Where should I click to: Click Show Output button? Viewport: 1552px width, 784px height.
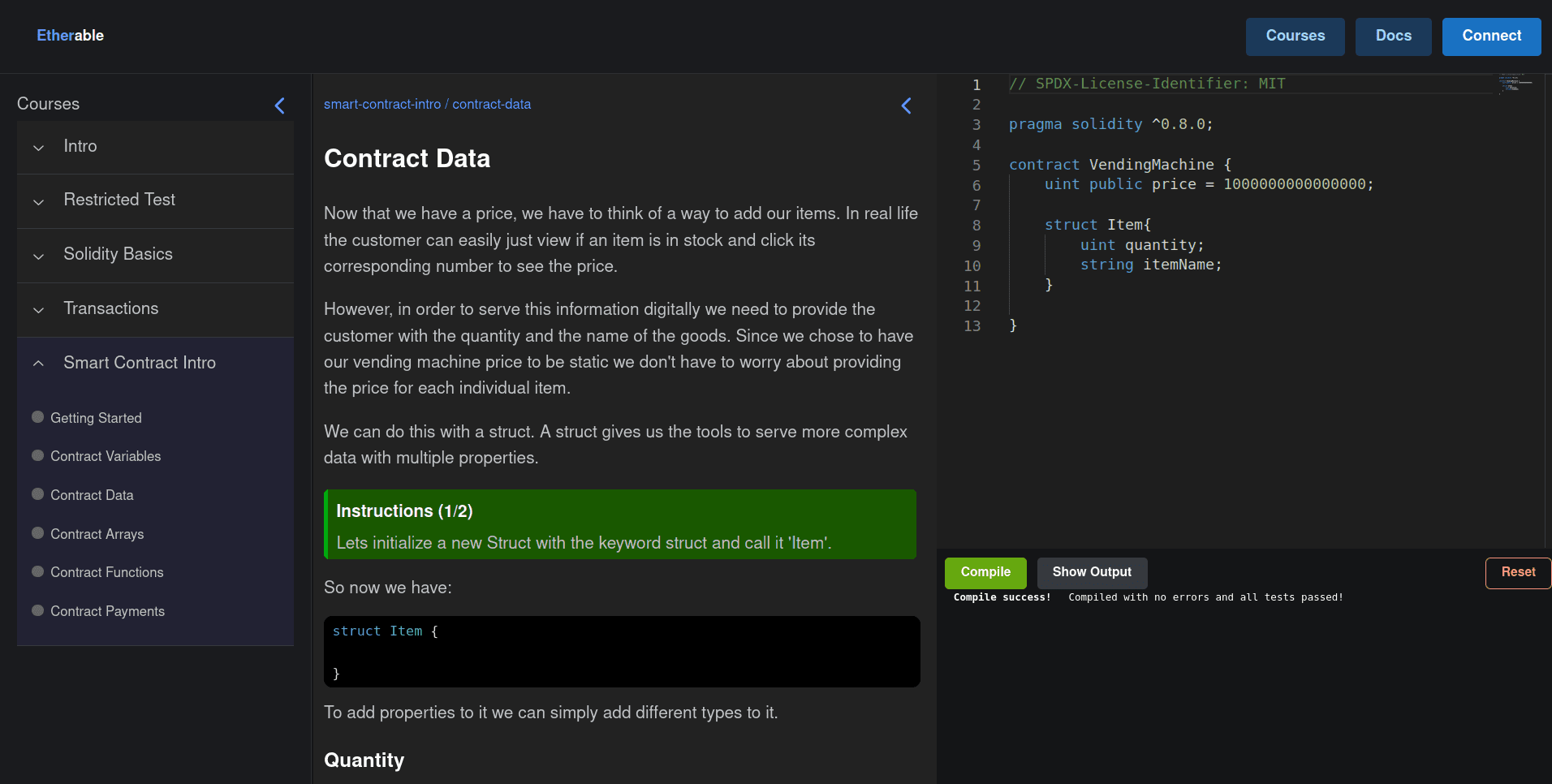pyautogui.click(x=1092, y=572)
